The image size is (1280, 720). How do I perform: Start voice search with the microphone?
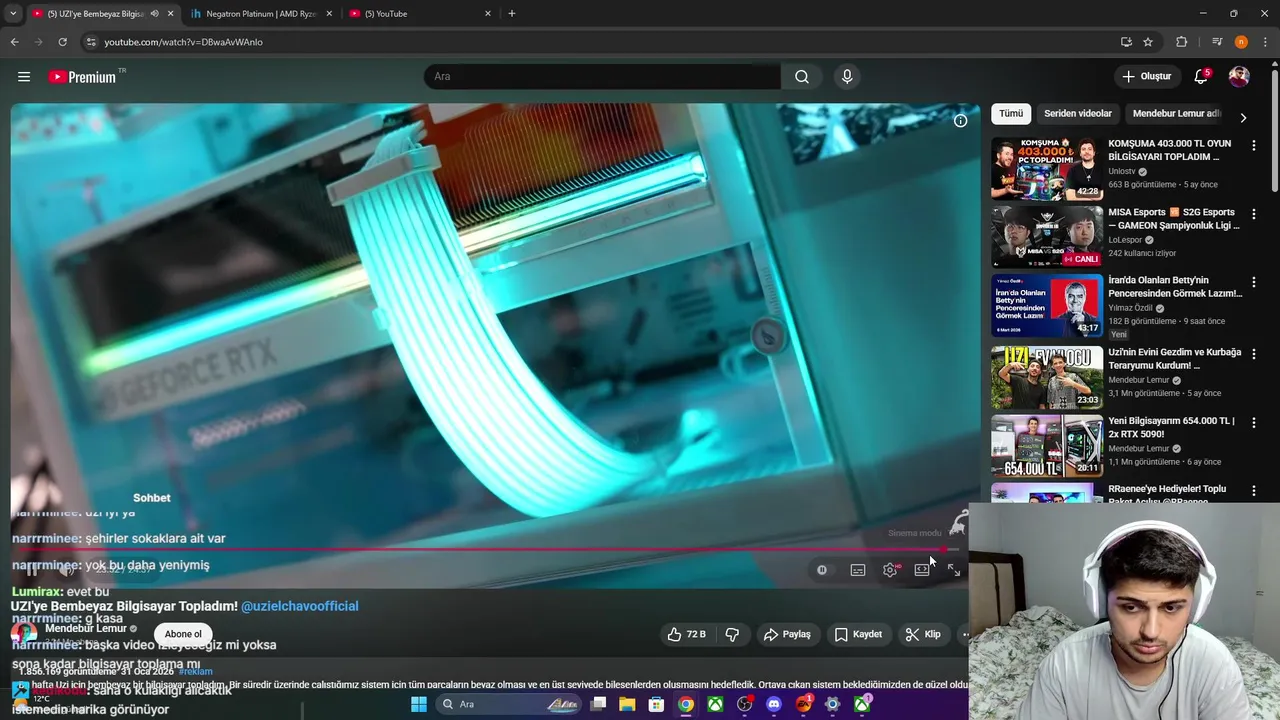point(847,77)
